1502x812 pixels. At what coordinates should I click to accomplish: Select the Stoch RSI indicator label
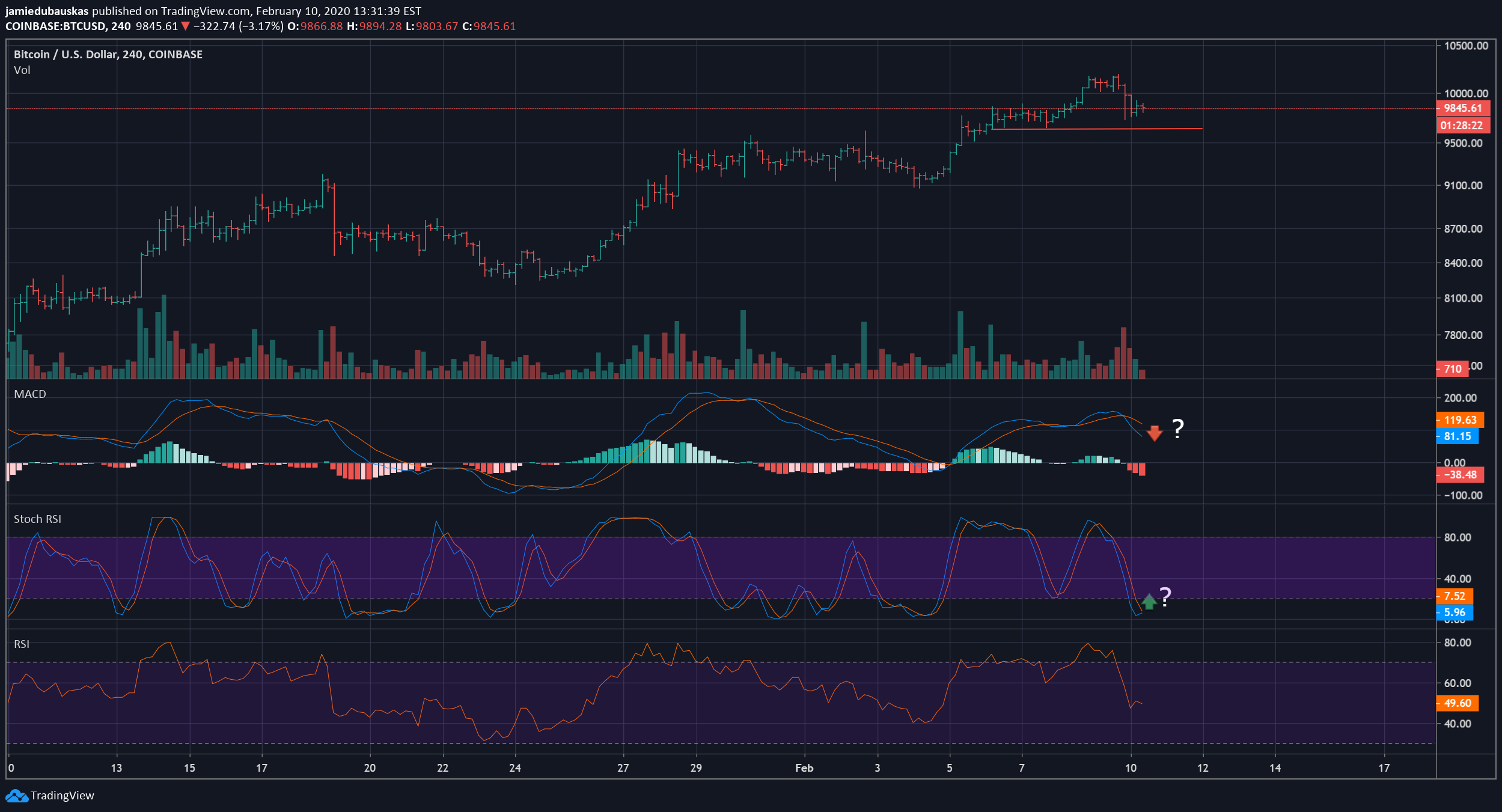37,519
